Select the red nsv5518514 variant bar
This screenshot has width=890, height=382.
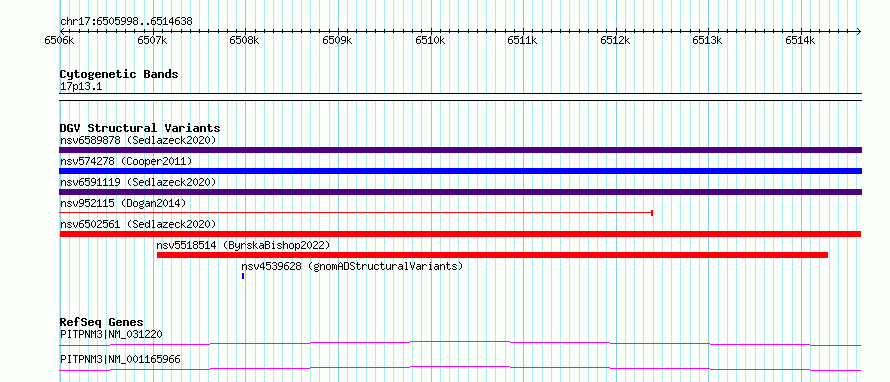492,255
